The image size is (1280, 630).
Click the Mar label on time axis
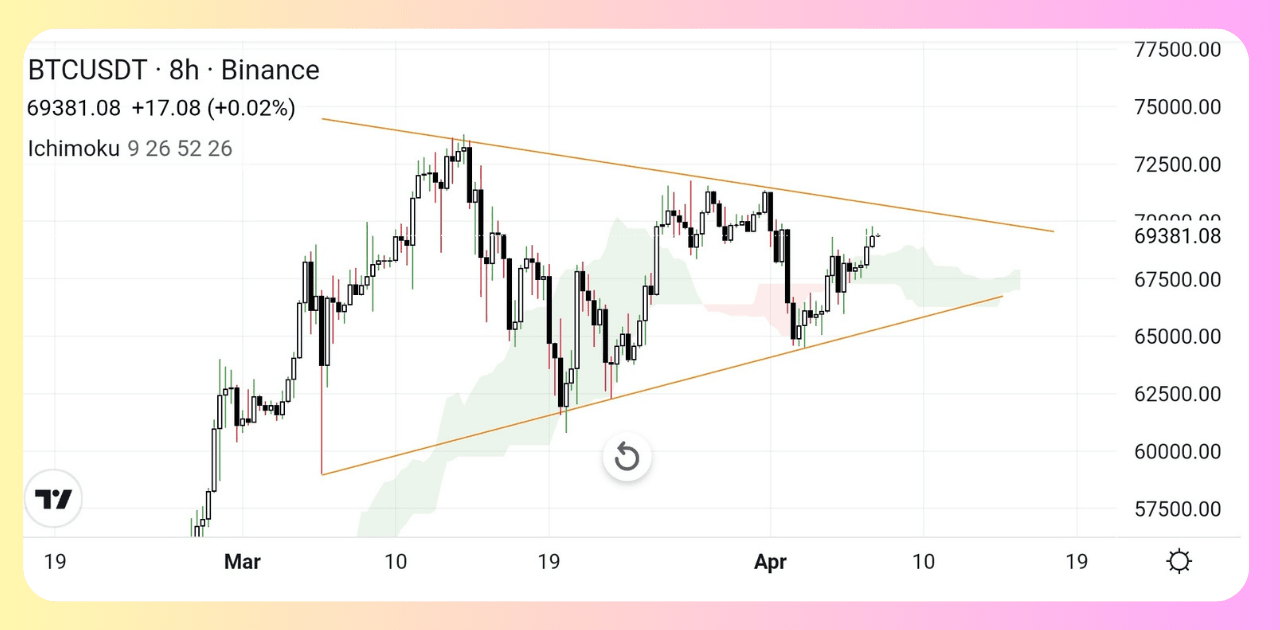[242, 562]
